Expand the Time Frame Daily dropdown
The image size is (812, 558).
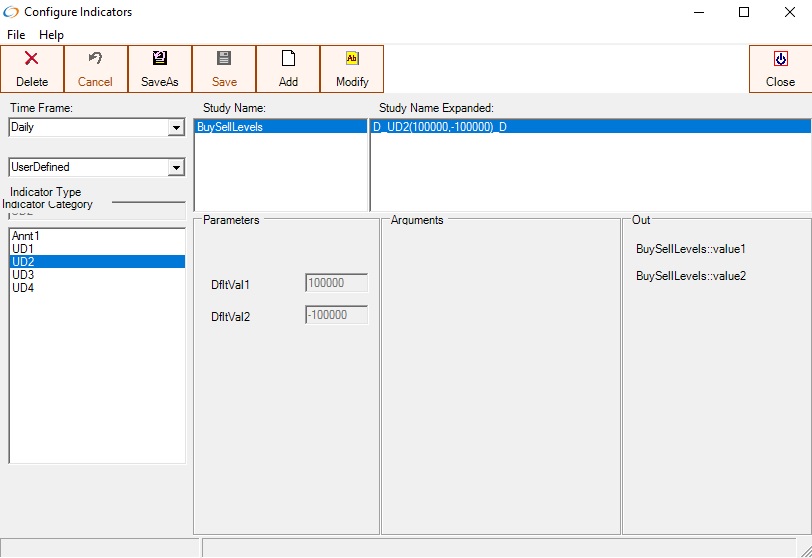(x=176, y=128)
